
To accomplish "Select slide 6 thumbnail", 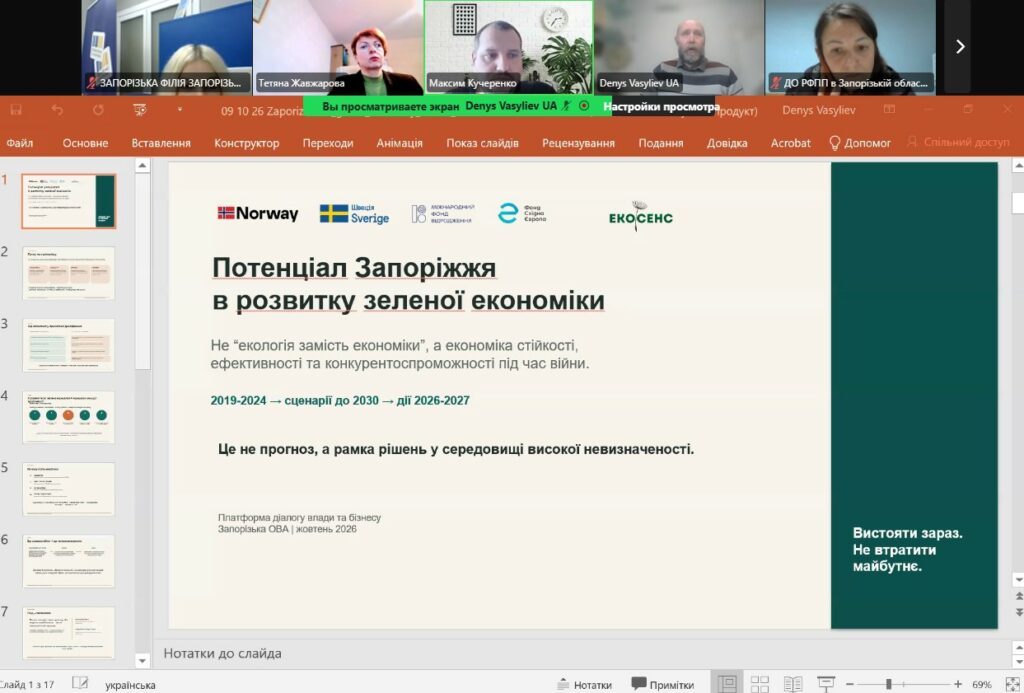I will pyautogui.click(x=69, y=561).
